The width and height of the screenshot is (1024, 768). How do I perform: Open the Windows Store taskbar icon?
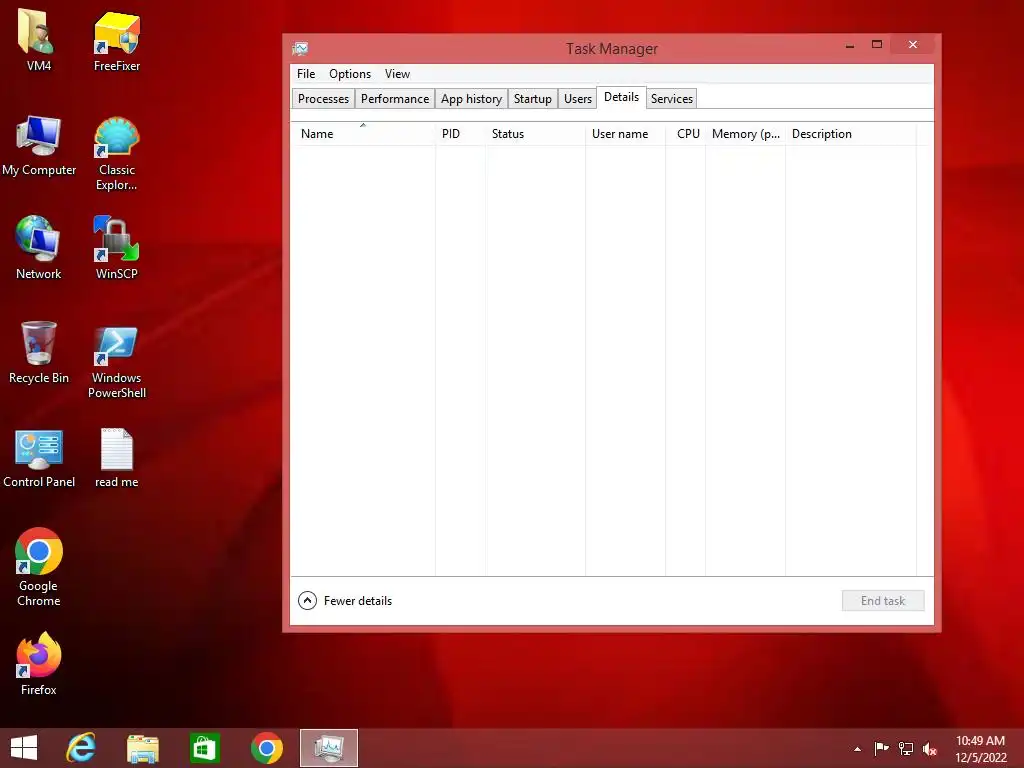click(204, 748)
